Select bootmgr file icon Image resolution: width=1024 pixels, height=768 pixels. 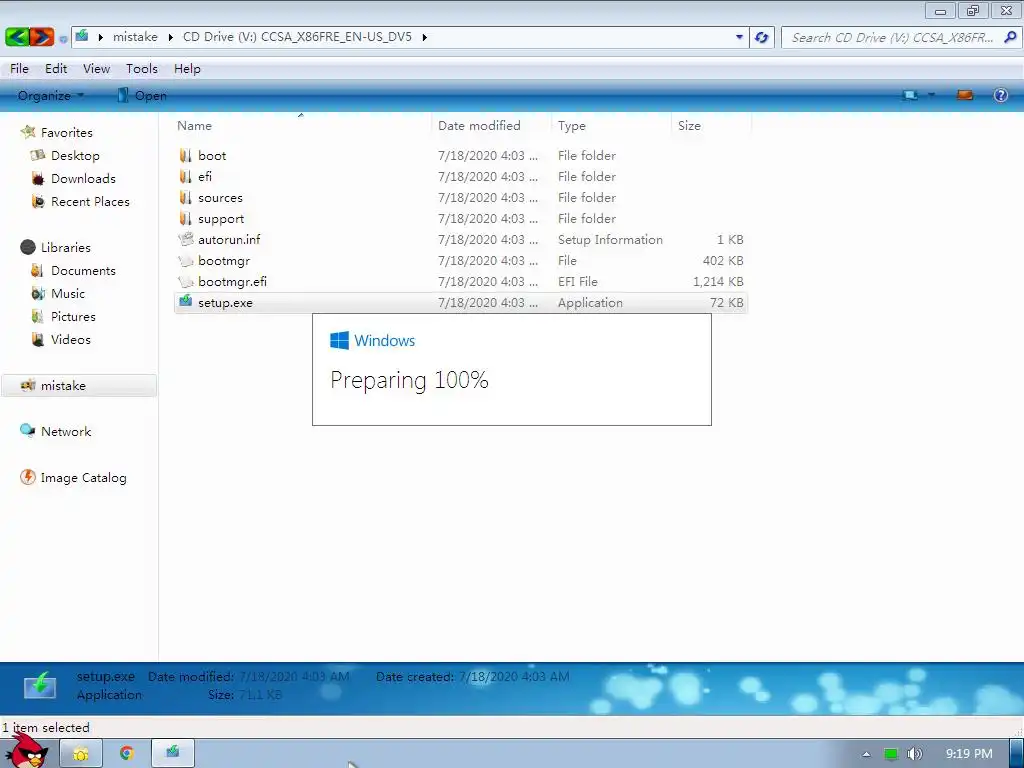pyautogui.click(x=186, y=261)
